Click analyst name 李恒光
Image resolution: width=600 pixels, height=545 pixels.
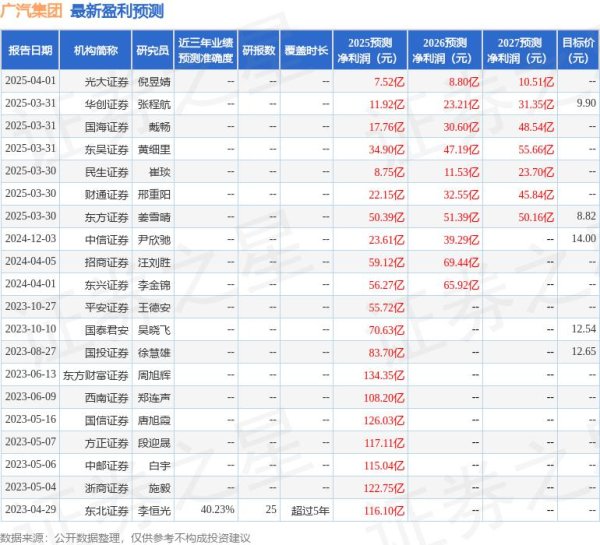(x=154, y=511)
